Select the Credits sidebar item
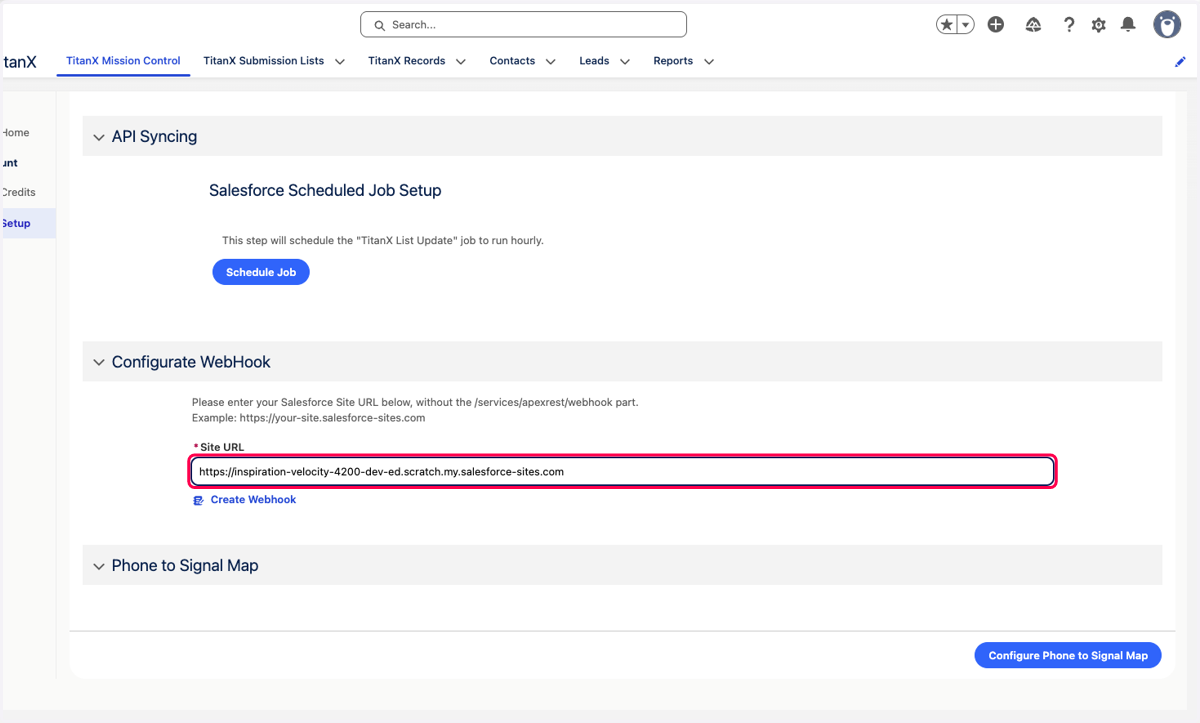This screenshot has height=723, width=1200. tap(18, 192)
